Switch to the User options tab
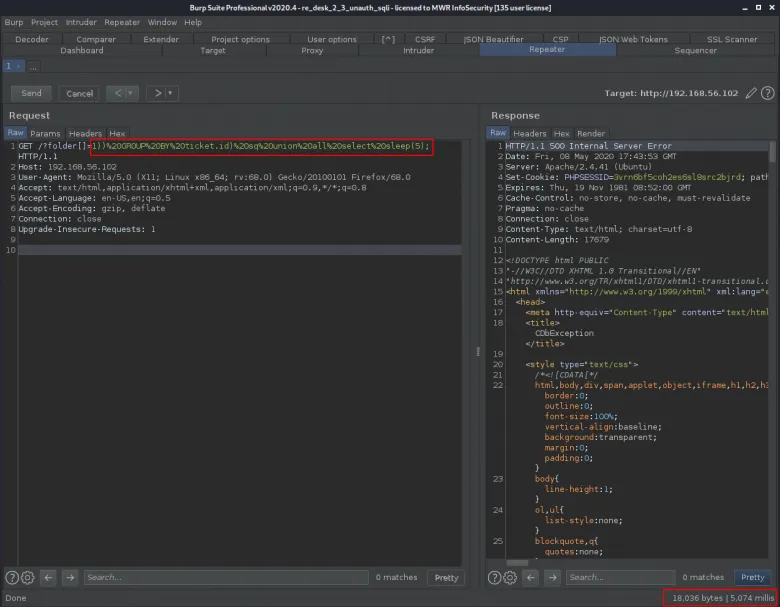 pyautogui.click(x=332, y=39)
